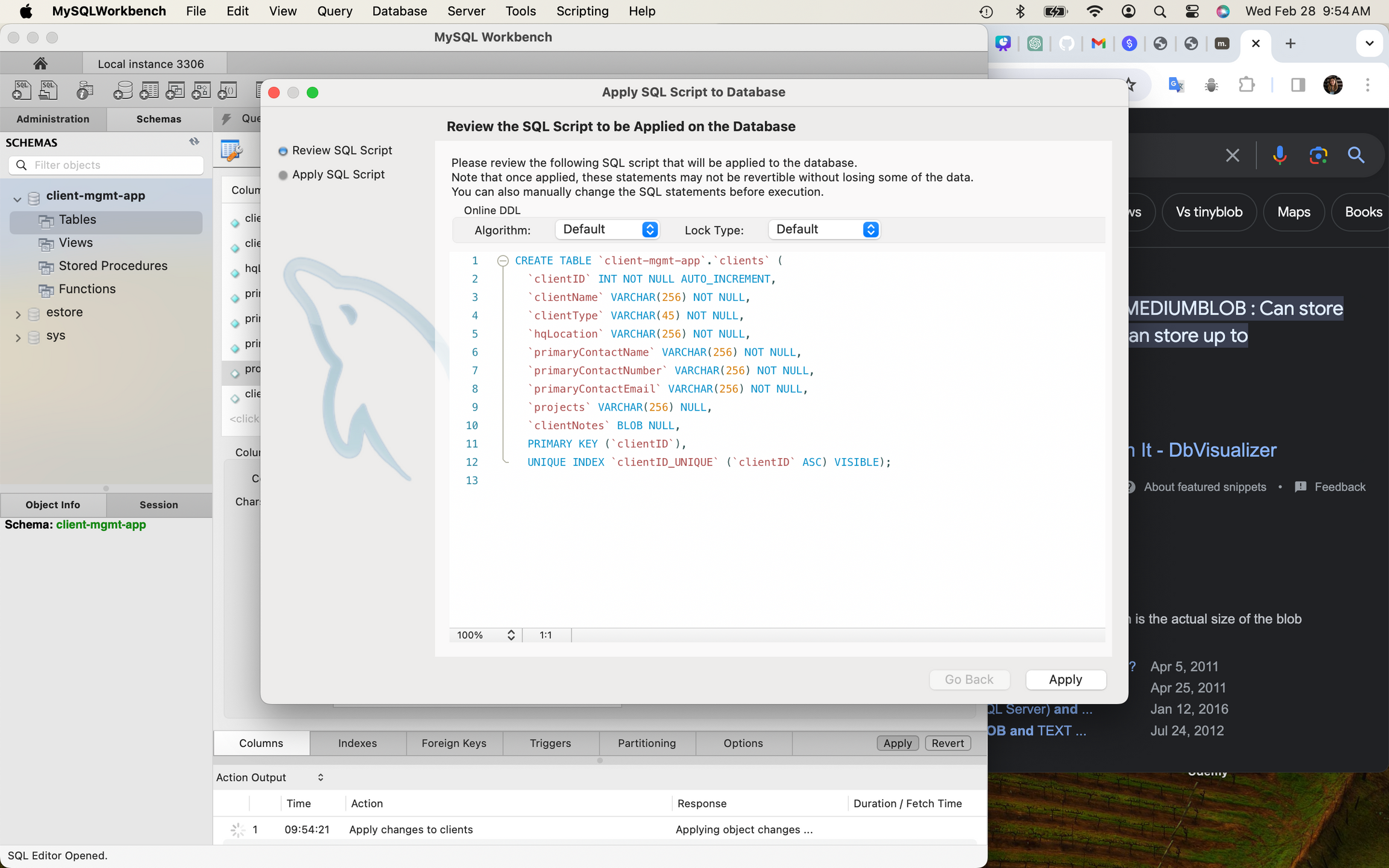This screenshot has height=868, width=1389.
Task: Expand the estore schema
Action: tap(17, 313)
